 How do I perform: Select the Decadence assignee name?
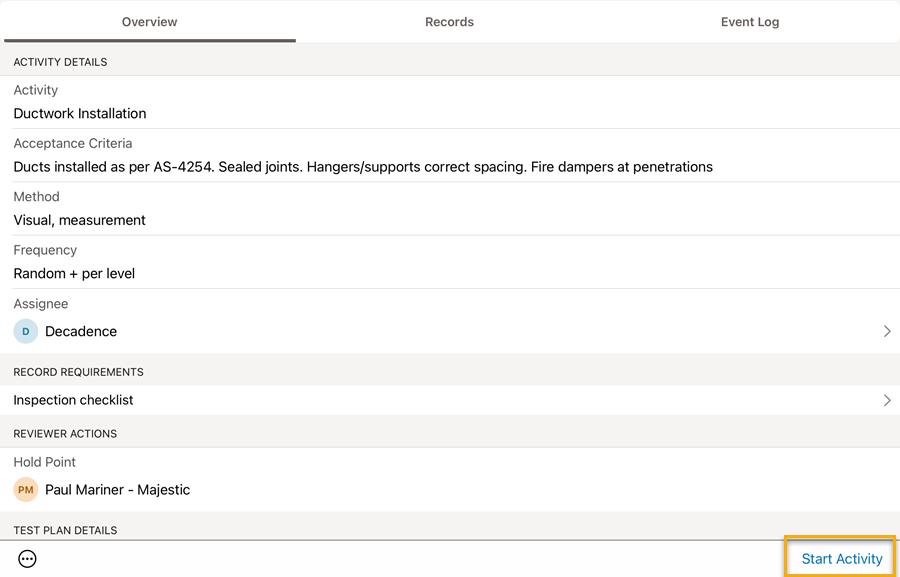[x=81, y=331]
